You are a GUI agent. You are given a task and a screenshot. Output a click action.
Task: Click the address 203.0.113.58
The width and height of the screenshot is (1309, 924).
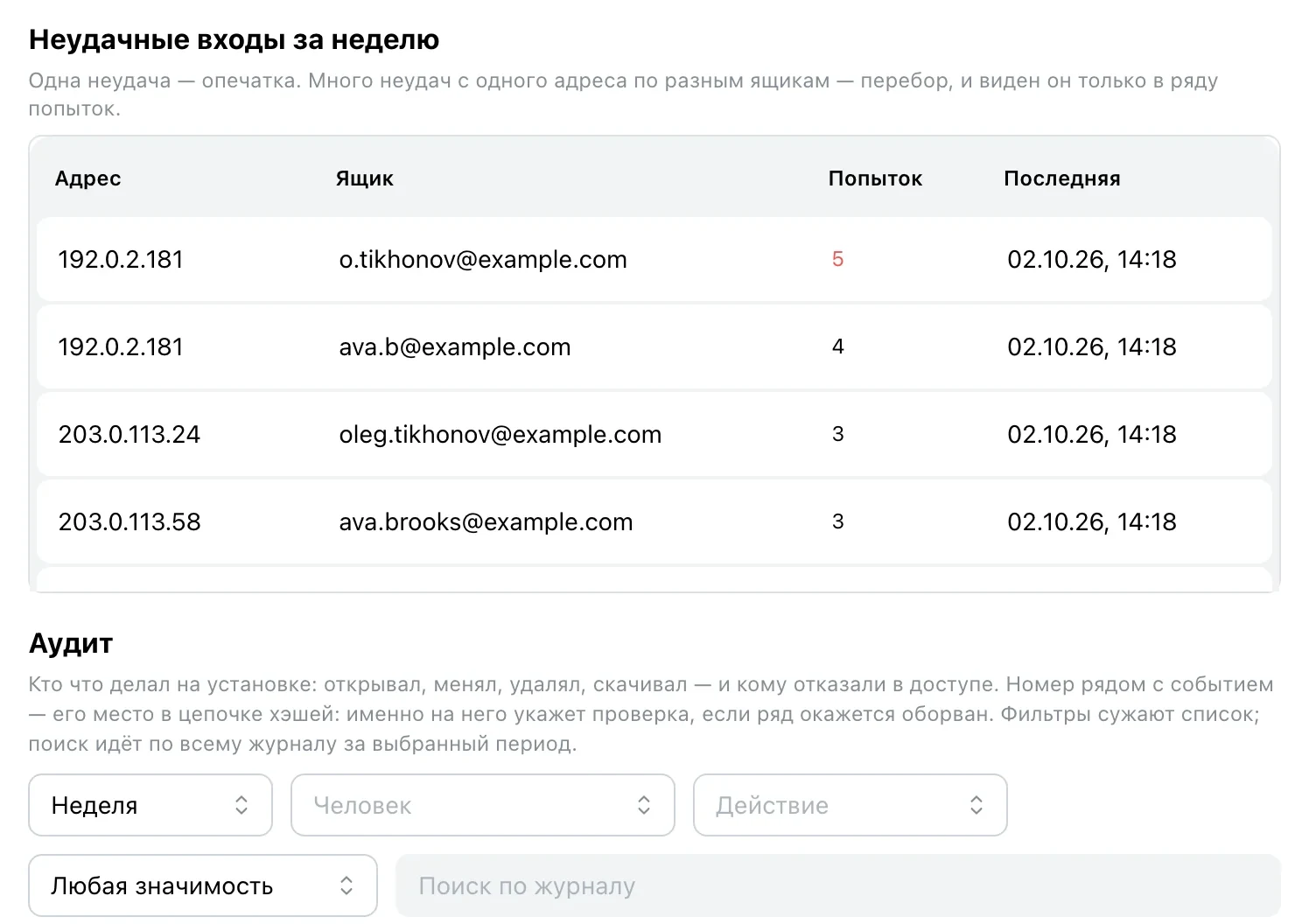[129, 521]
